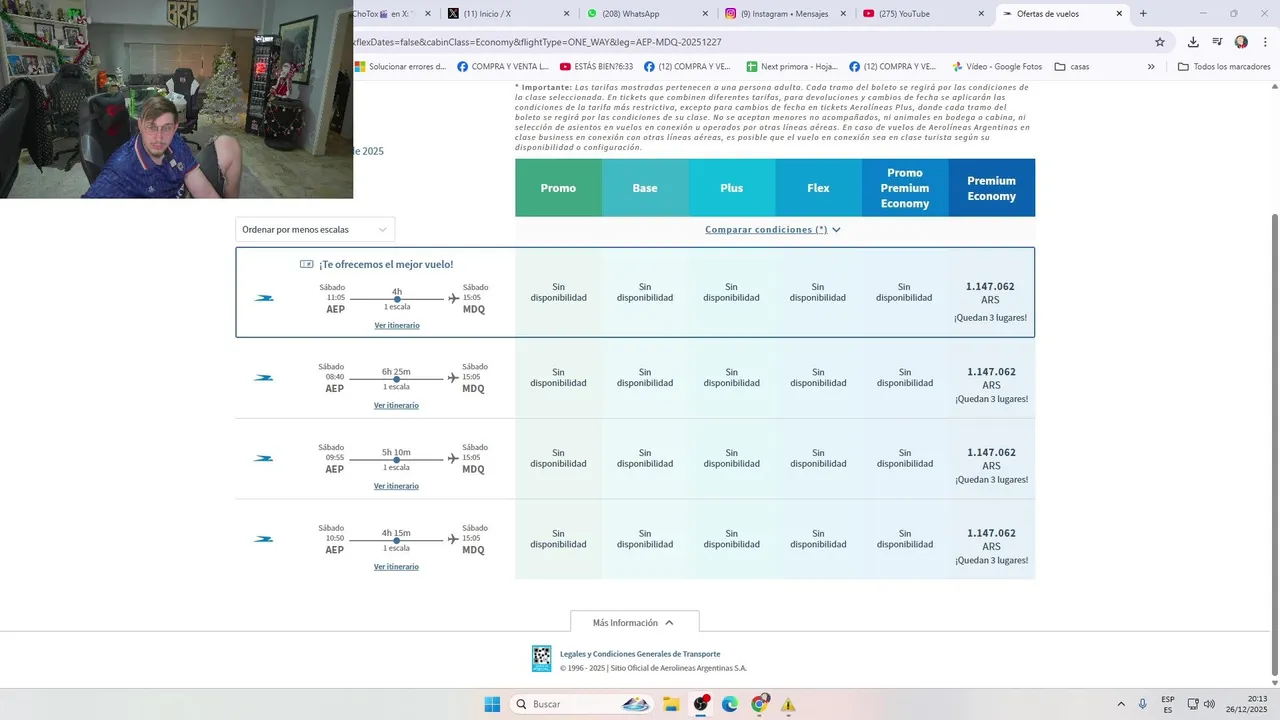Open the 'Next primora - Hoja...' bookmark

coord(791,67)
